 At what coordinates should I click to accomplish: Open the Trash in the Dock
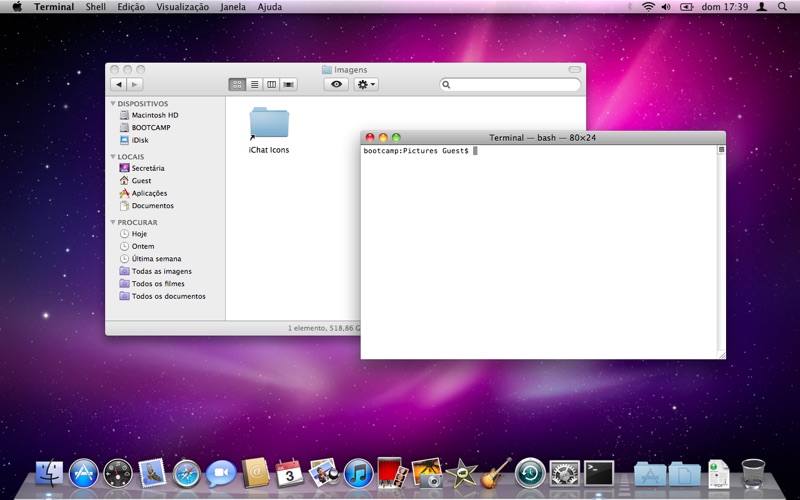[753, 473]
